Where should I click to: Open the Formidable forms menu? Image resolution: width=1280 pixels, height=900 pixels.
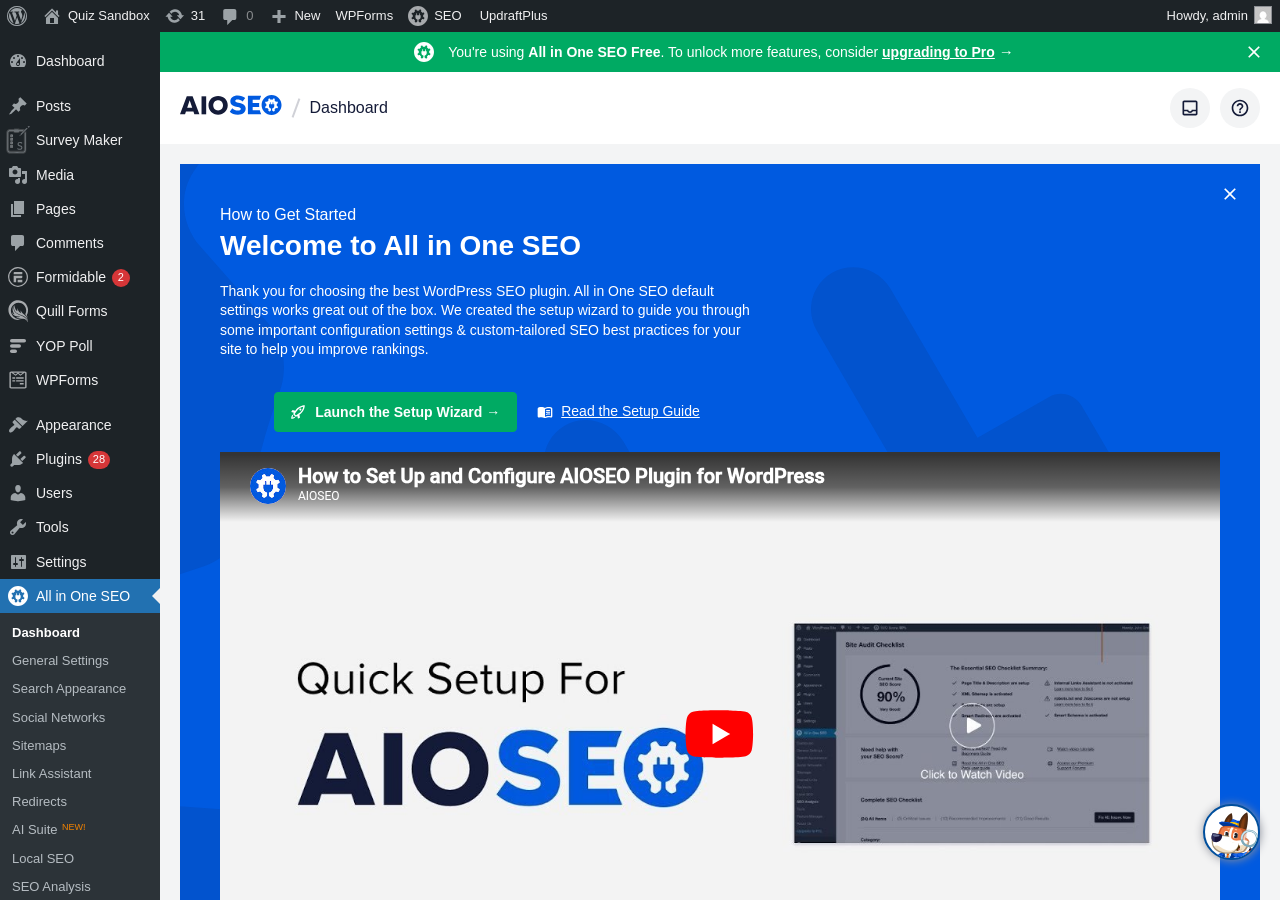click(80, 277)
